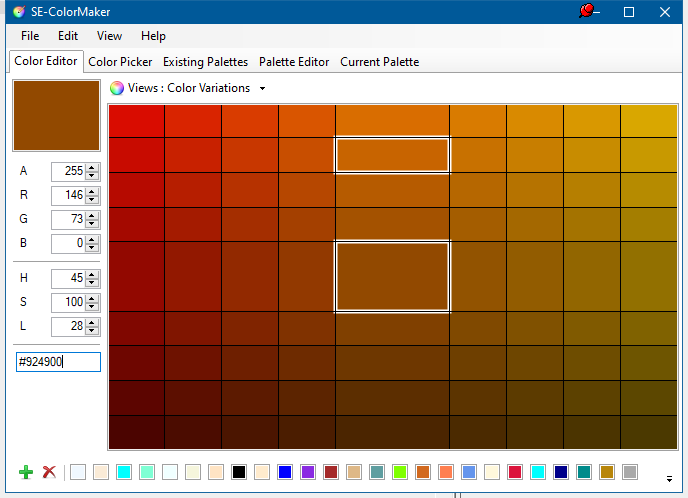688x498 pixels.
Task: Switch to the Color Picker tab
Action: pyautogui.click(x=120, y=62)
